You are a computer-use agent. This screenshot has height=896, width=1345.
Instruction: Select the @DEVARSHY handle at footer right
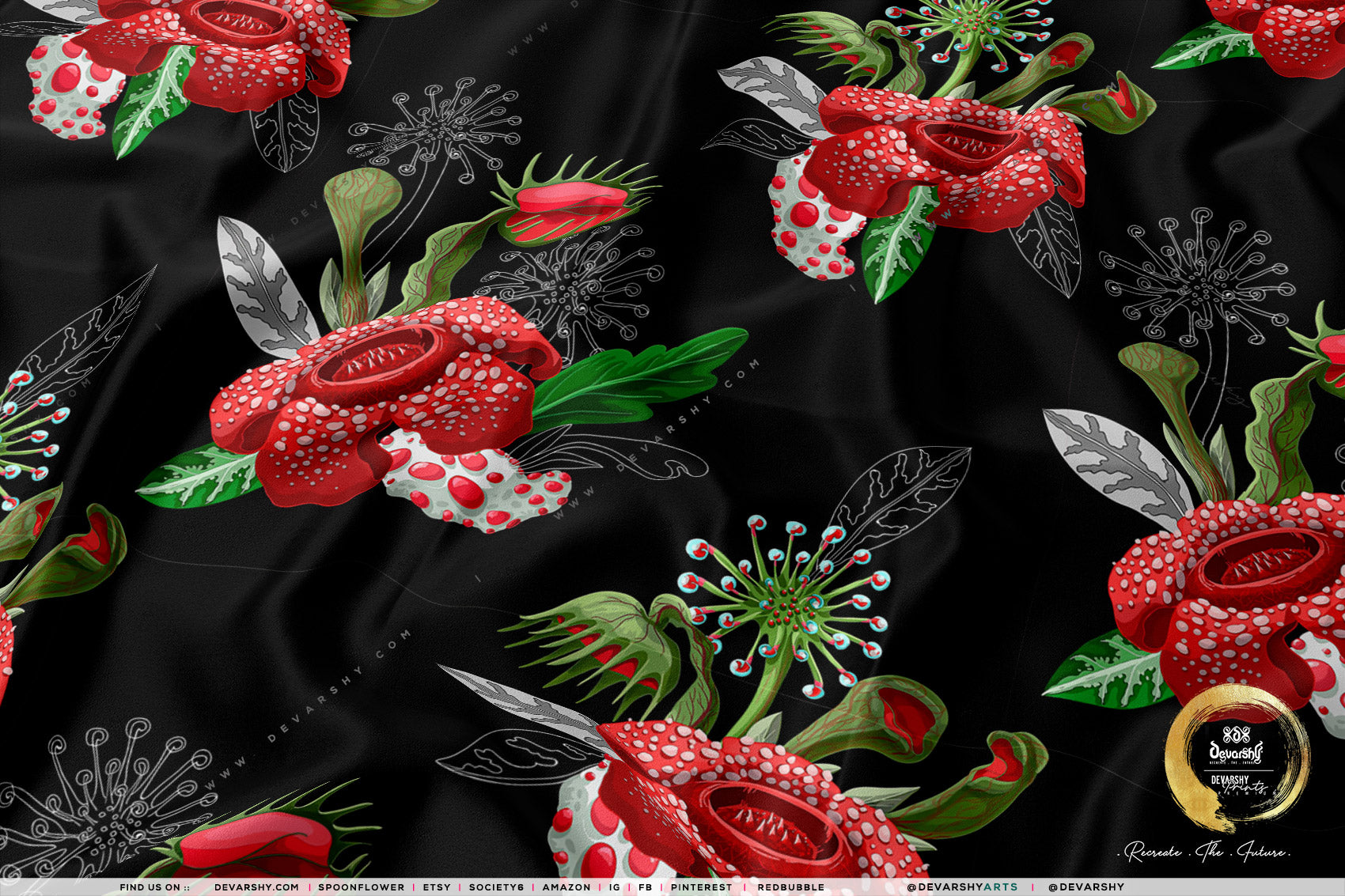pos(1085,887)
